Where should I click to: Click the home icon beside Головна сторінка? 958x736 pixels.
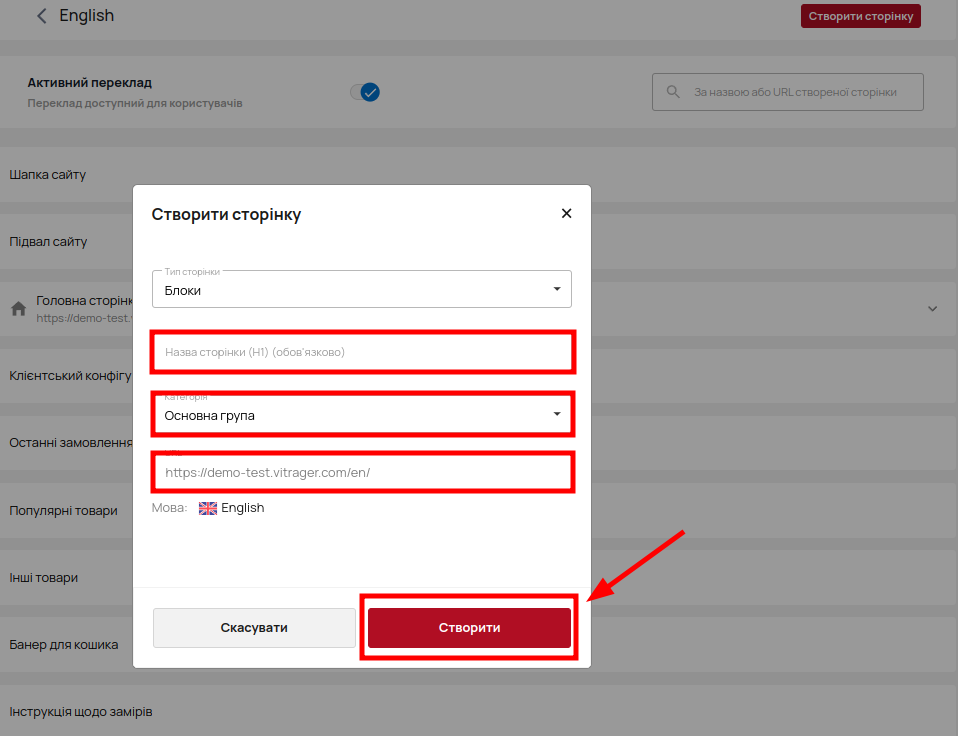18,309
